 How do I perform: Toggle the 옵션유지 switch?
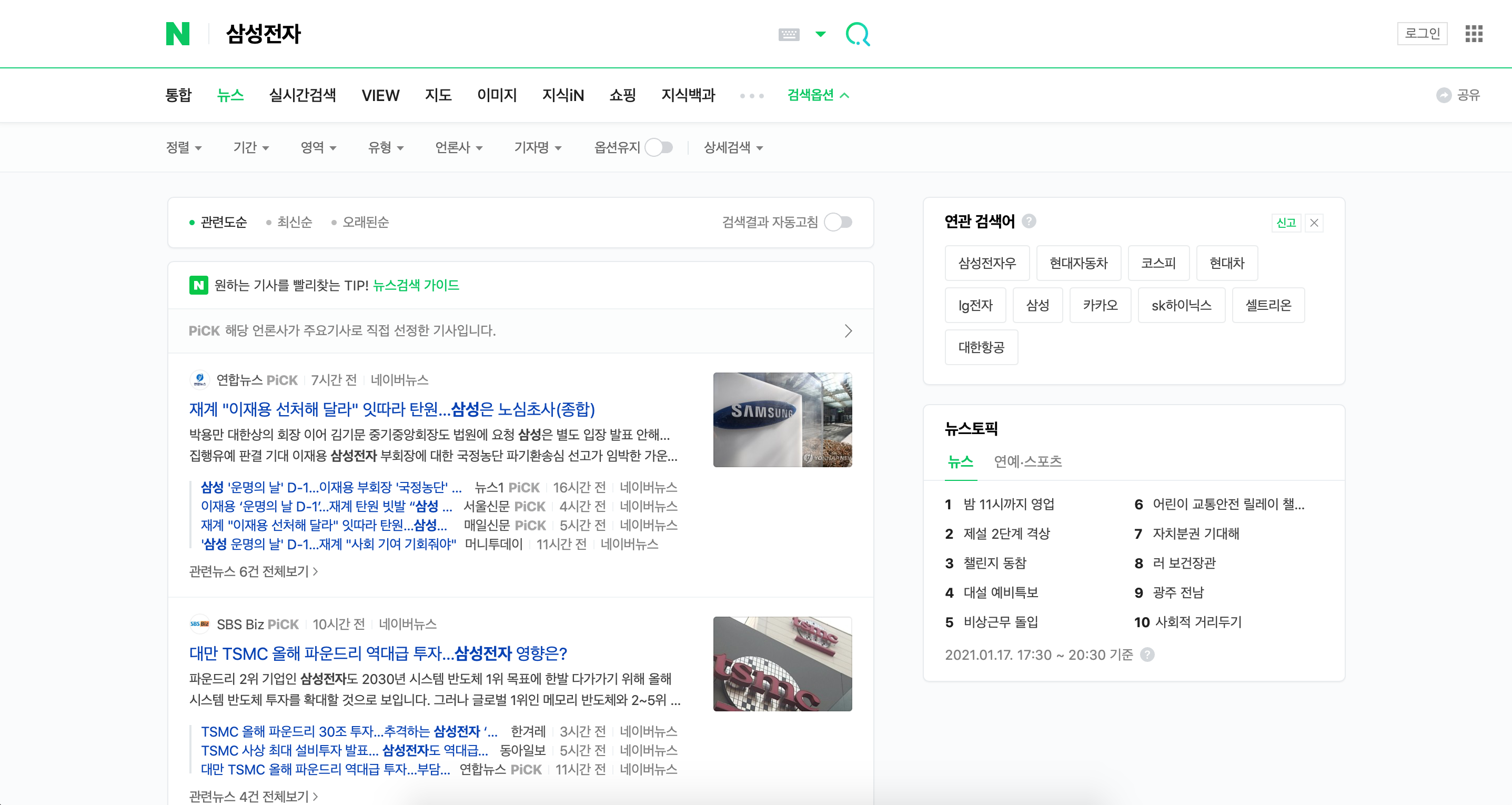659,147
